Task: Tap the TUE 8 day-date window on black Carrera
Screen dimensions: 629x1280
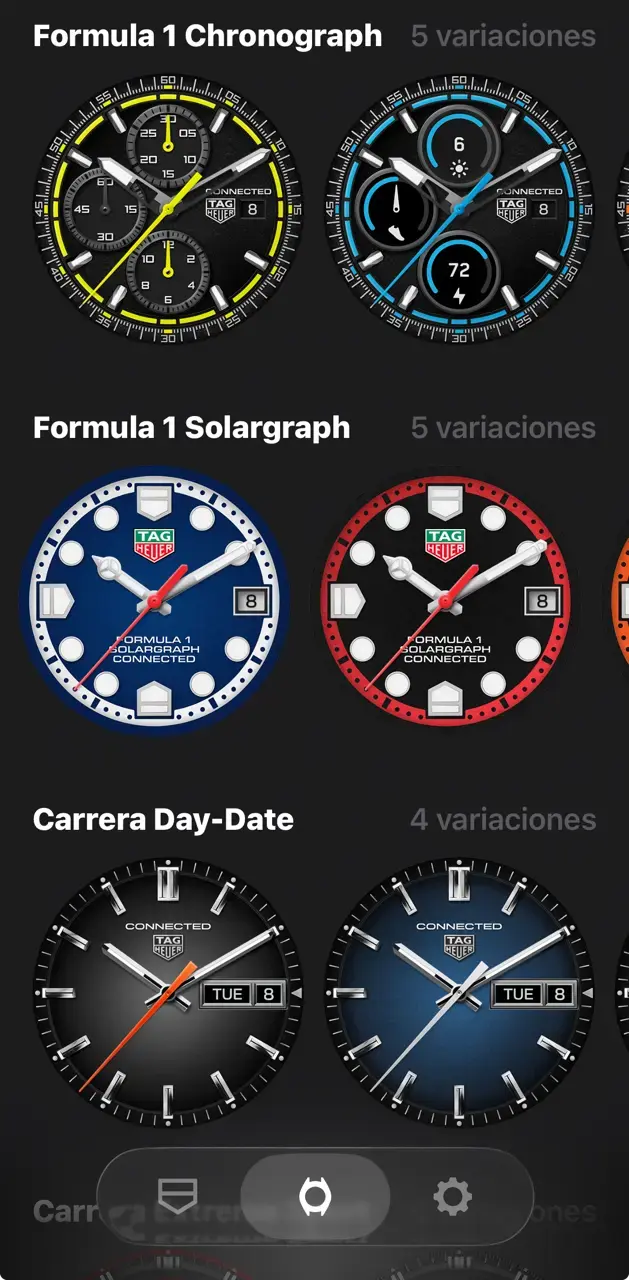Action: pos(243,994)
